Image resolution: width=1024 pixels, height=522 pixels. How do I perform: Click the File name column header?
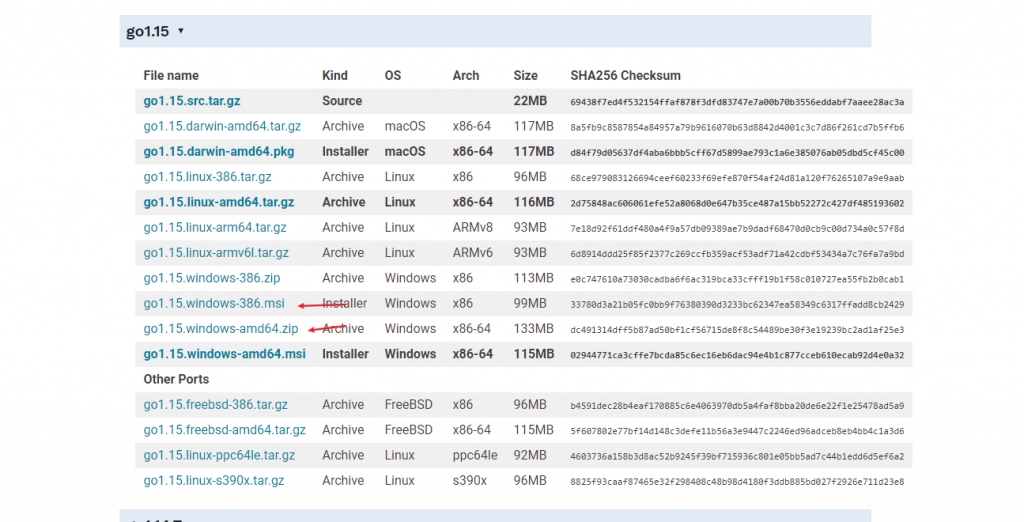[171, 76]
